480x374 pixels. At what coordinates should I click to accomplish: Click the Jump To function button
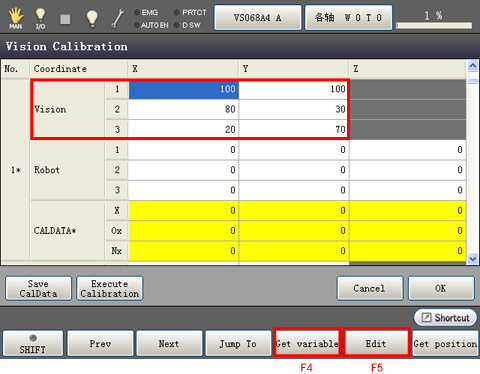(x=238, y=343)
